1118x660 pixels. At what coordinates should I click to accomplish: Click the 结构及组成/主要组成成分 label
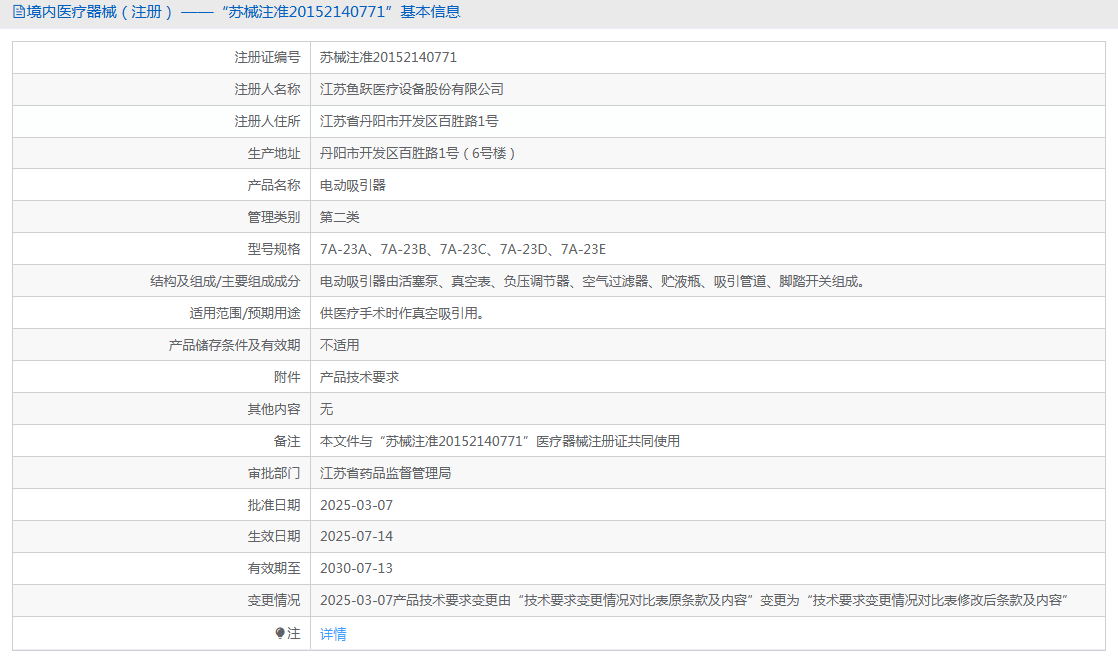point(225,282)
